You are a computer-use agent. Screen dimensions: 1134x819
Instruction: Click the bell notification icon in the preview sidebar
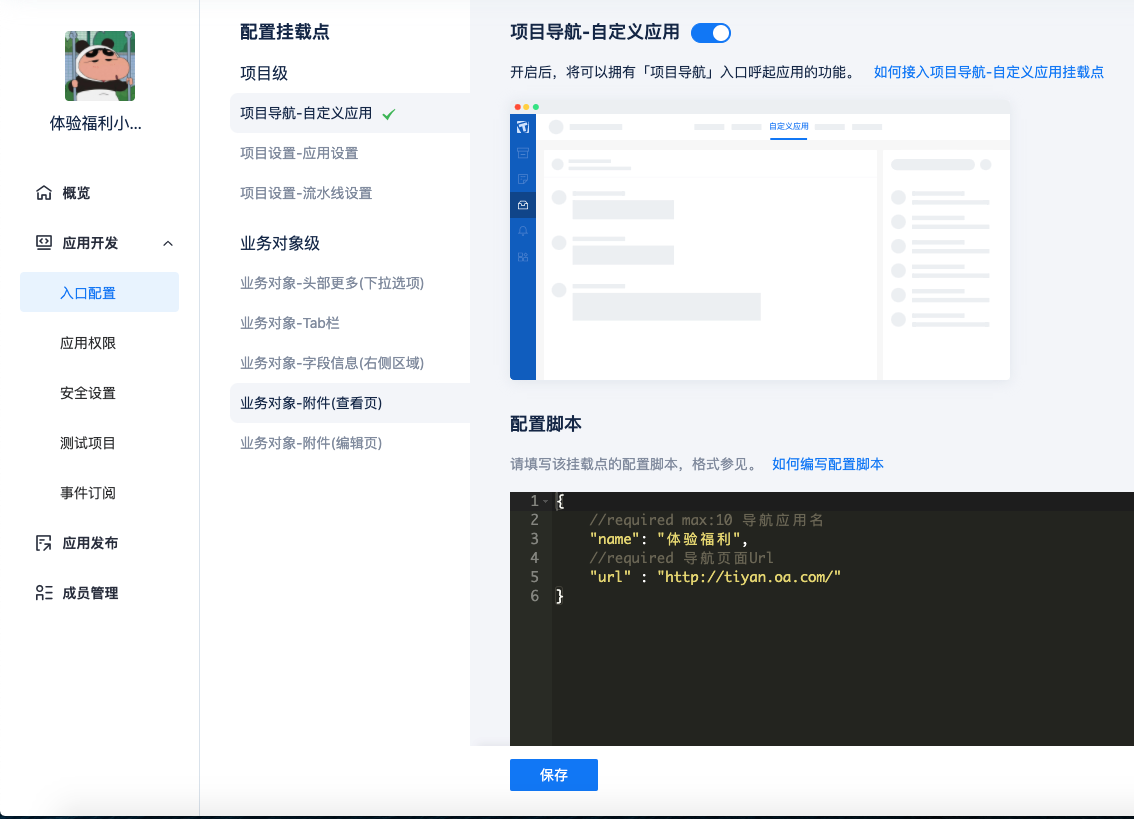[523, 230]
